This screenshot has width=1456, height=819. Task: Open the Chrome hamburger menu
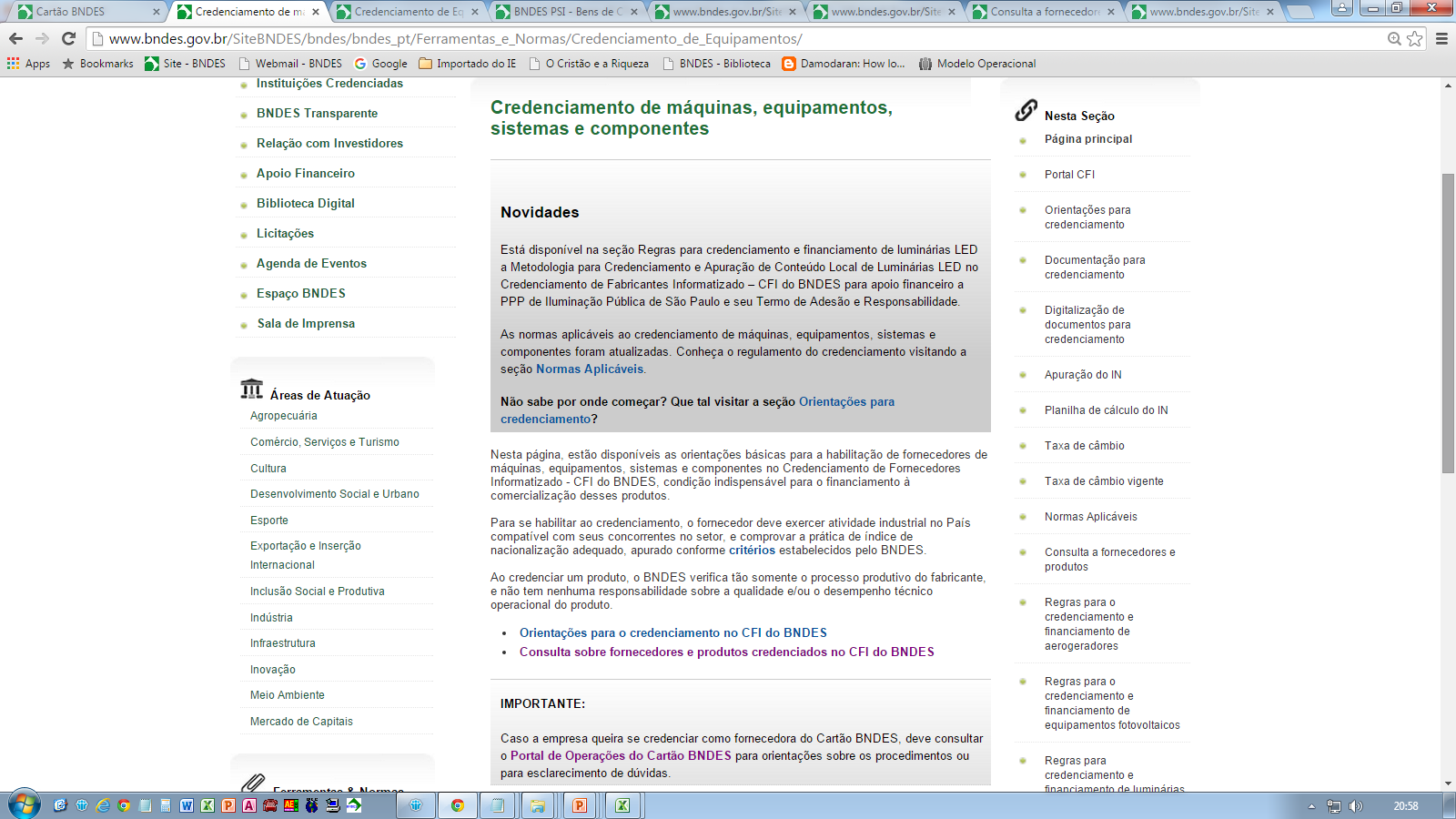[1441, 38]
